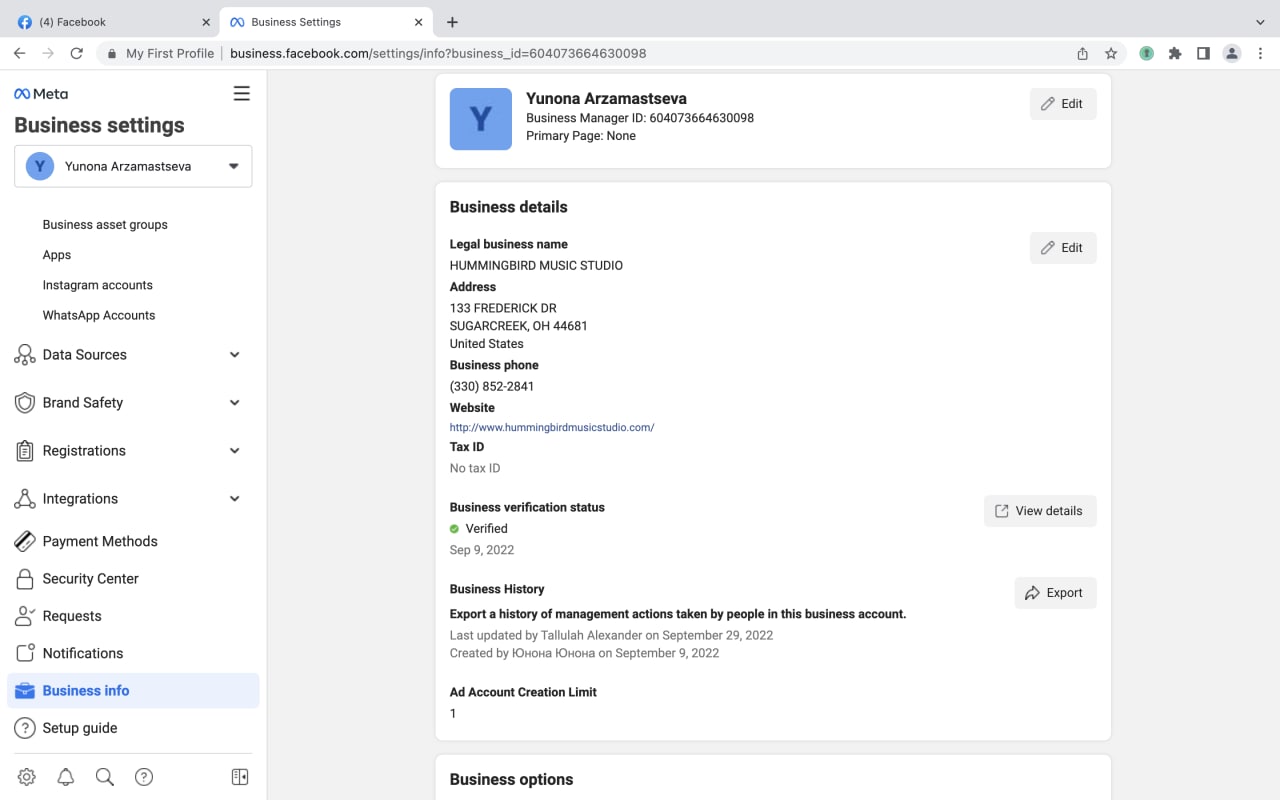Screen dimensions: 1280x800
Task: Click the green extension icon in toolbar
Action: click(1147, 53)
